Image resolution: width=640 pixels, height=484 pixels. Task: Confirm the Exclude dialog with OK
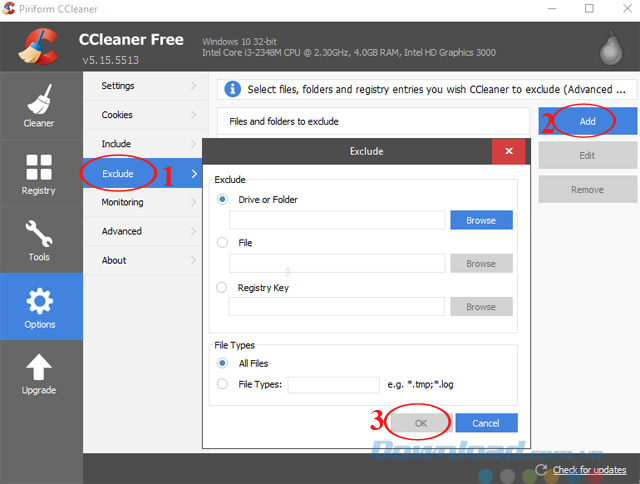(421, 423)
